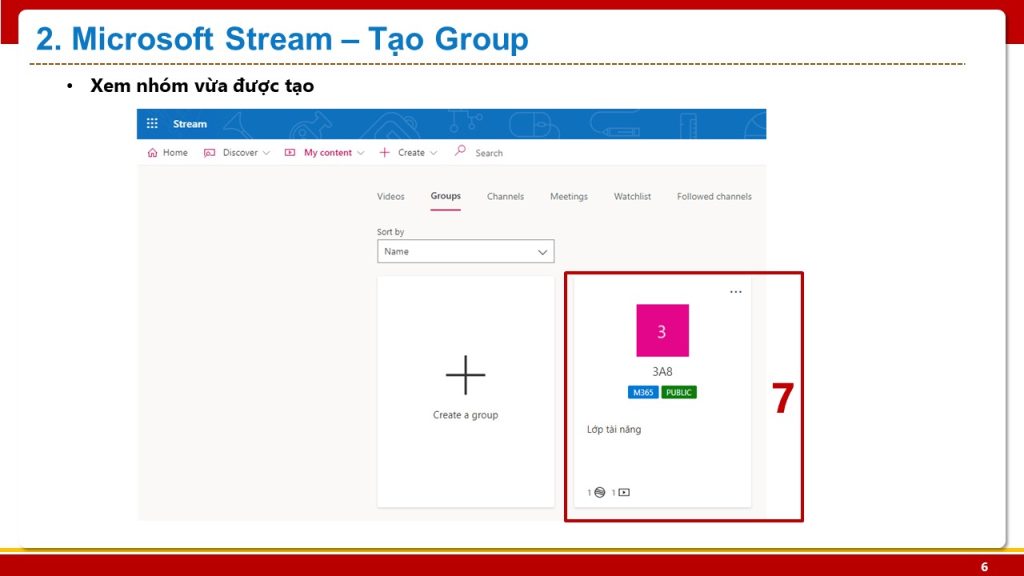Click the 3A8 channels count icon
The height and width of the screenshot is (576, 1024).
pyautogui.click(x=600, y=492)
